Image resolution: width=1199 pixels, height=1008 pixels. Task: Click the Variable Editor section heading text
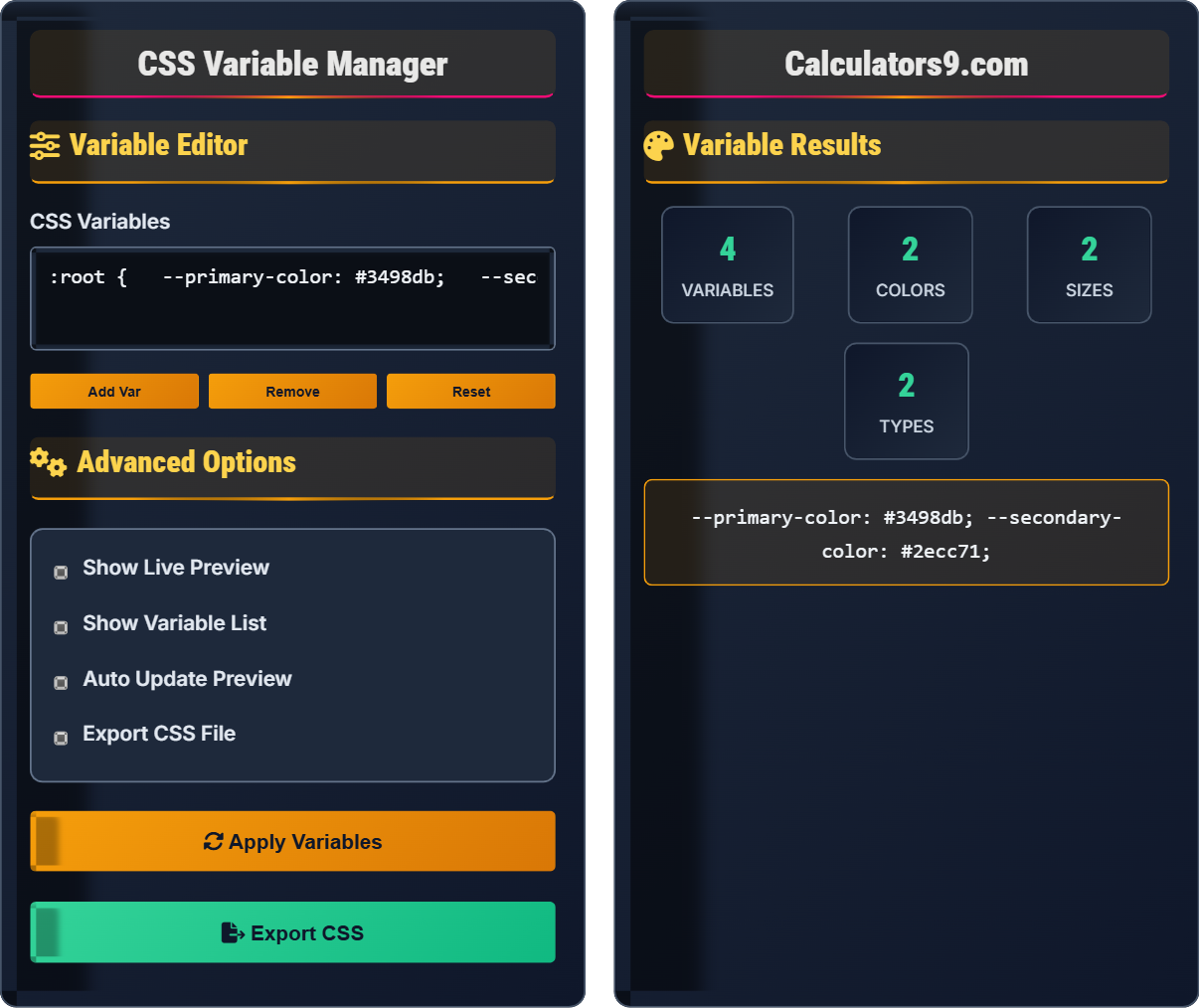click(159, 145)
